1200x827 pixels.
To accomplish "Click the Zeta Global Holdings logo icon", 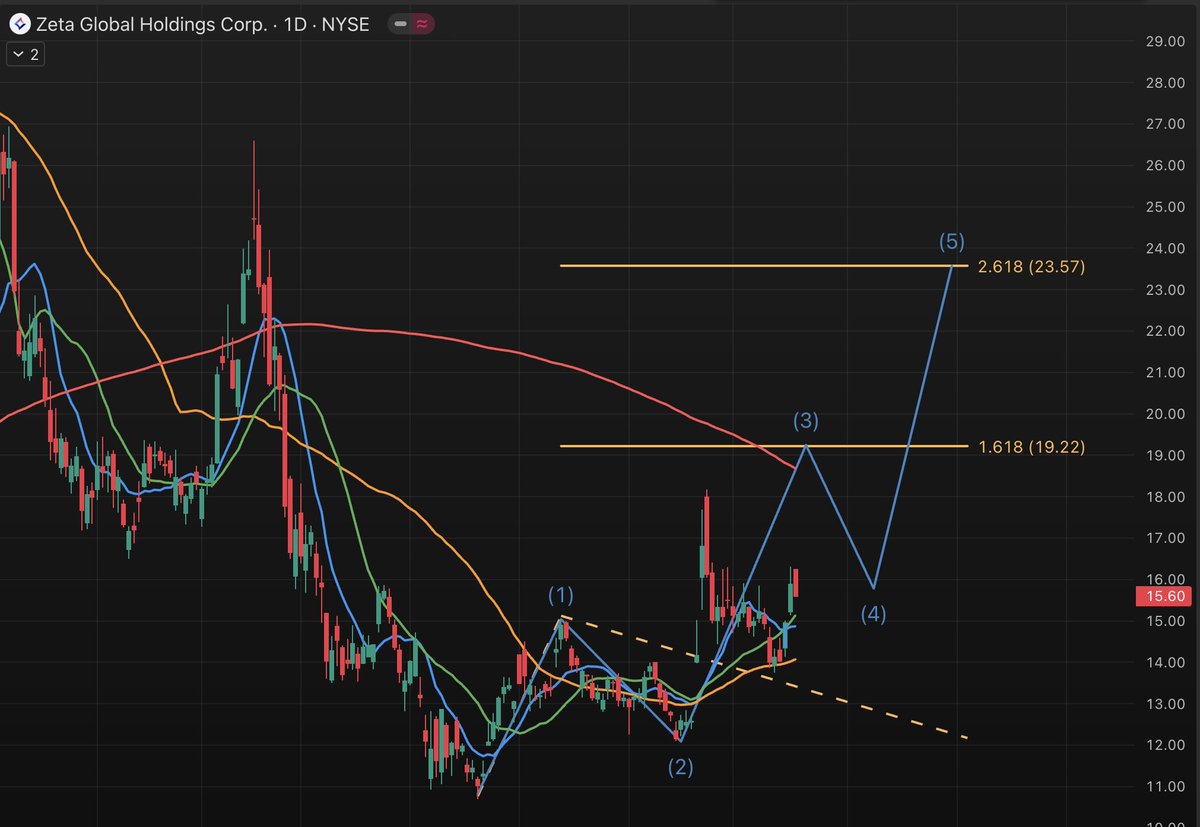I will coord(20,23).
